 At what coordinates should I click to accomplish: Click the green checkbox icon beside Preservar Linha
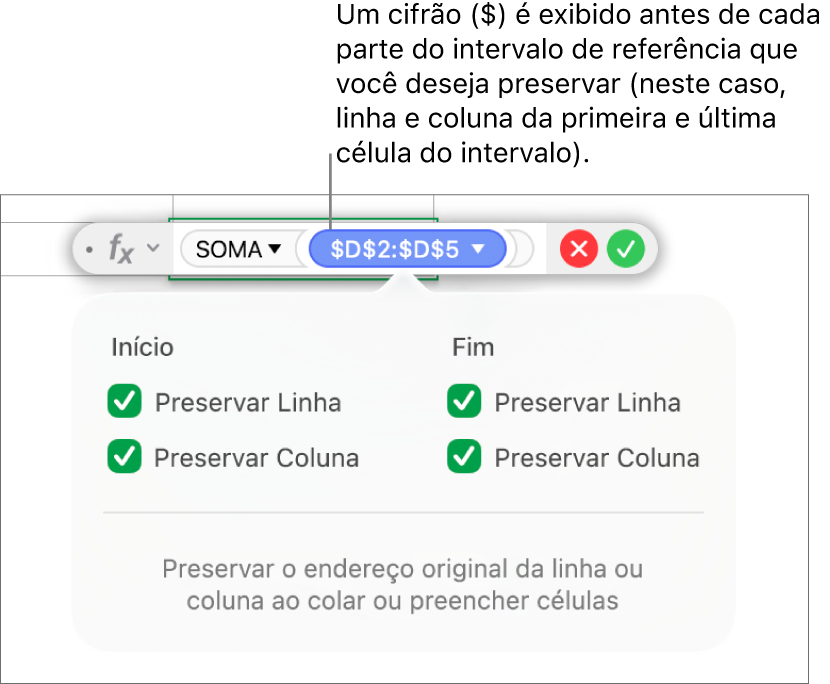(x=124, y=401)
